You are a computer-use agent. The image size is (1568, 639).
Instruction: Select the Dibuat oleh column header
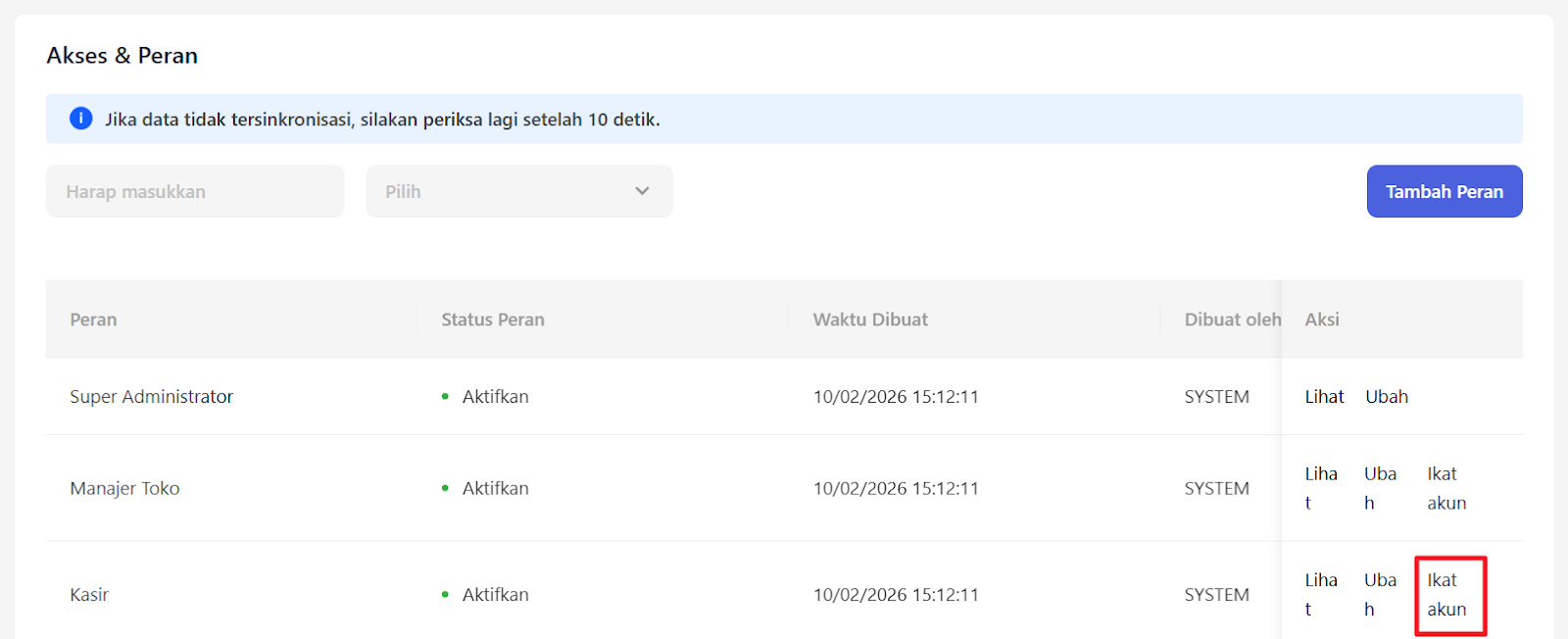coord(1231,319)
